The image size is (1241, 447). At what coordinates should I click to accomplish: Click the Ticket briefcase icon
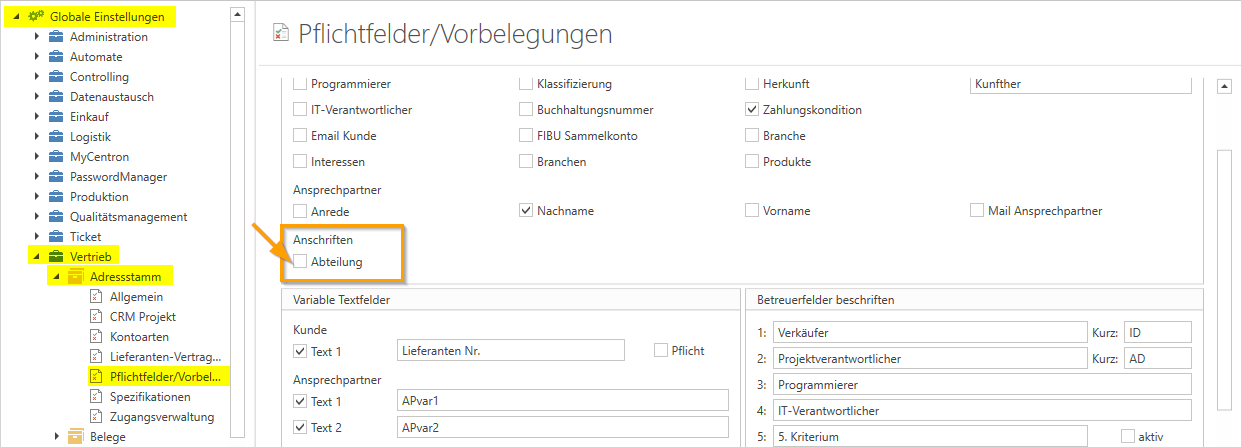tap(56, 237)
